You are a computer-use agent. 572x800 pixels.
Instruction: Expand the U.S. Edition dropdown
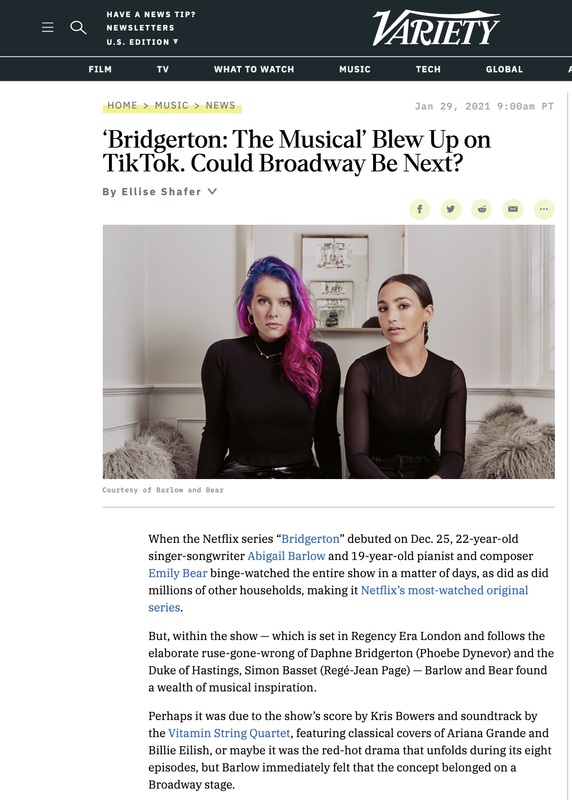tap(142, 42)
